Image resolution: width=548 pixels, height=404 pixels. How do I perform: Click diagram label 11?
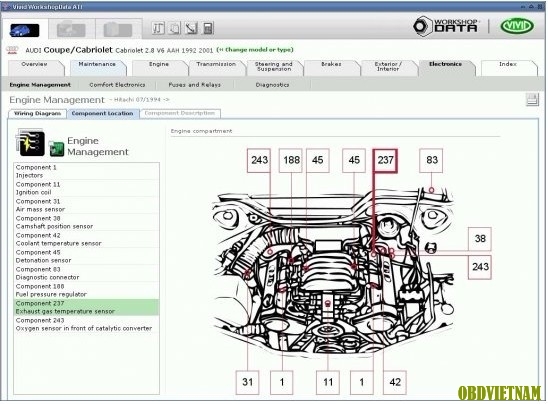[328, 382]
